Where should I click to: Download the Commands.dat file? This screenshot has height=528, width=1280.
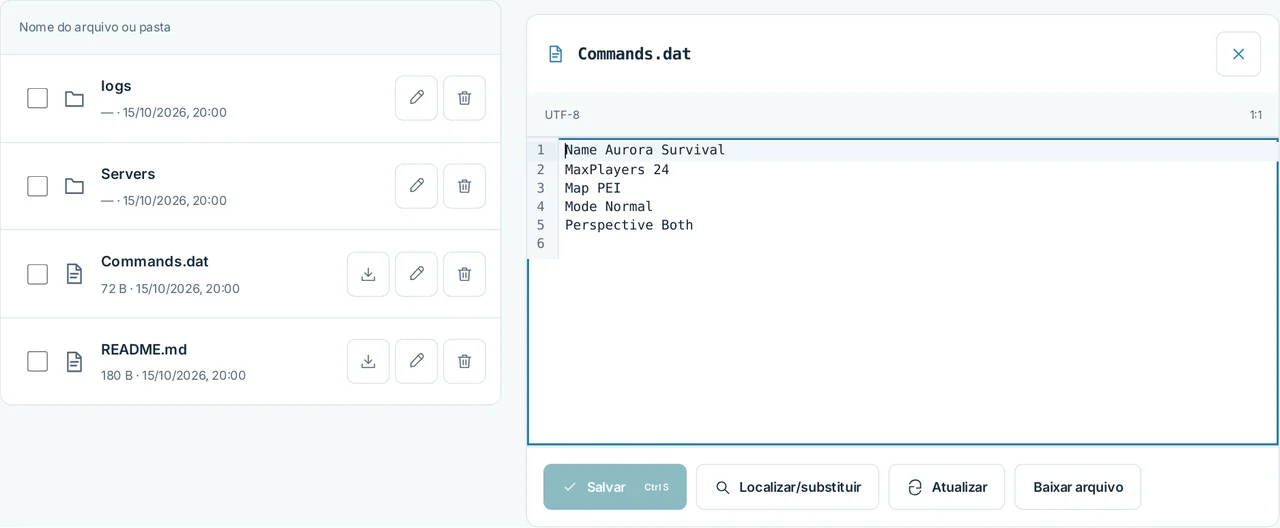368,274
